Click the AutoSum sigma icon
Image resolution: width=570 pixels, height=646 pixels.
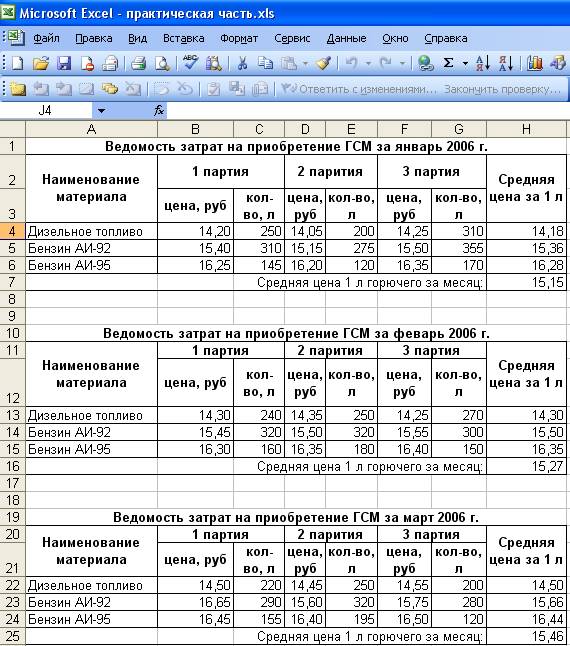(449, 63)
